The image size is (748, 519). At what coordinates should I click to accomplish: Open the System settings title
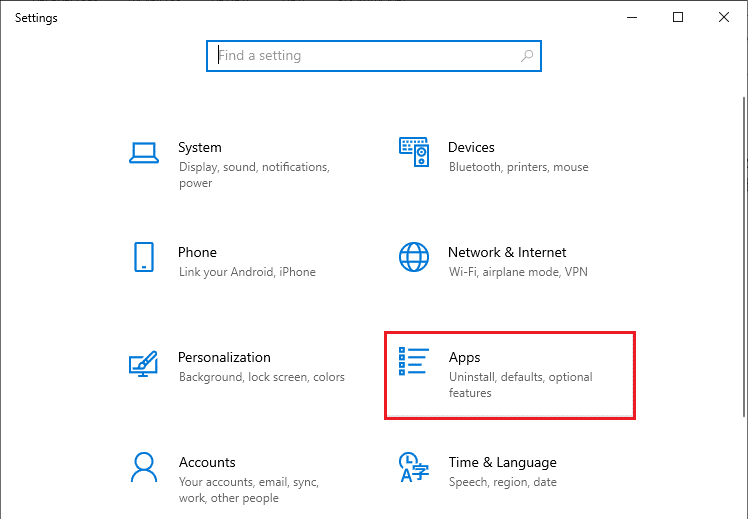pos(199,147)
